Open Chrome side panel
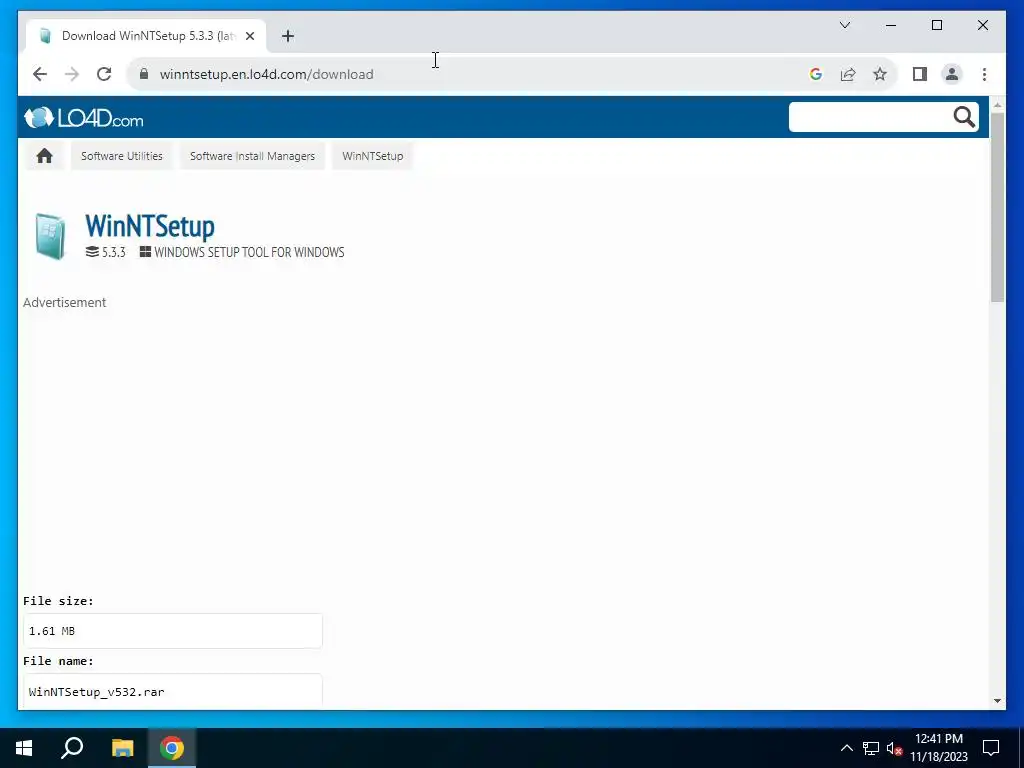This screenshot has width=1024, height=768. [x=920, y=74]
